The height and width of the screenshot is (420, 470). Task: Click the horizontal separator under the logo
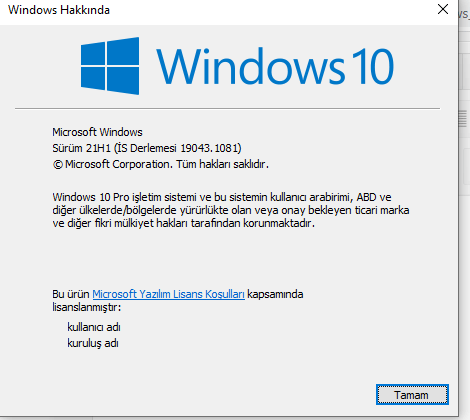[x=227, y=108]
